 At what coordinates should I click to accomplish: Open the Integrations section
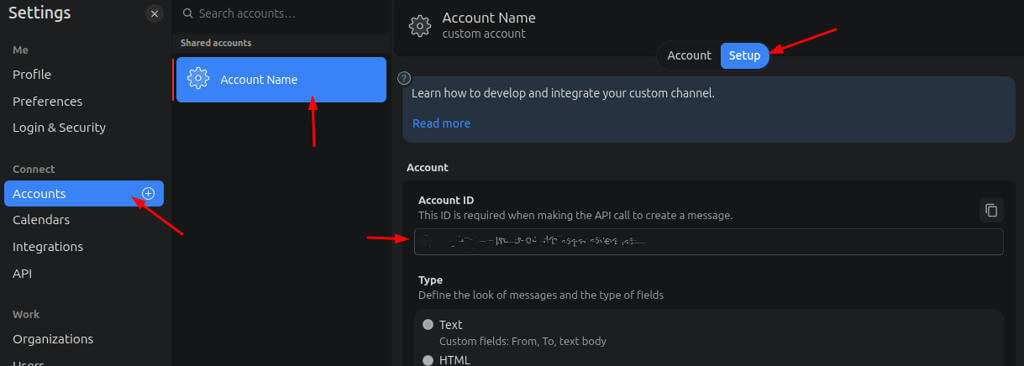(48, 246)
